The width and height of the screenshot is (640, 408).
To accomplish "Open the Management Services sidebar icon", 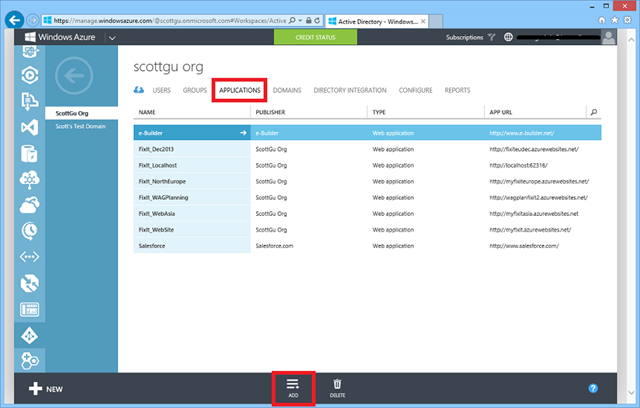I will (x=29, y=310).
